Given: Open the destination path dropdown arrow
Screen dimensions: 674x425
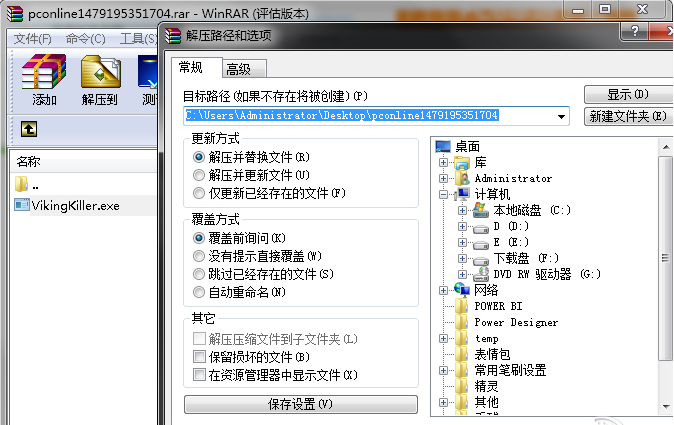Looking at the screenshot, I should click(563, 116).
